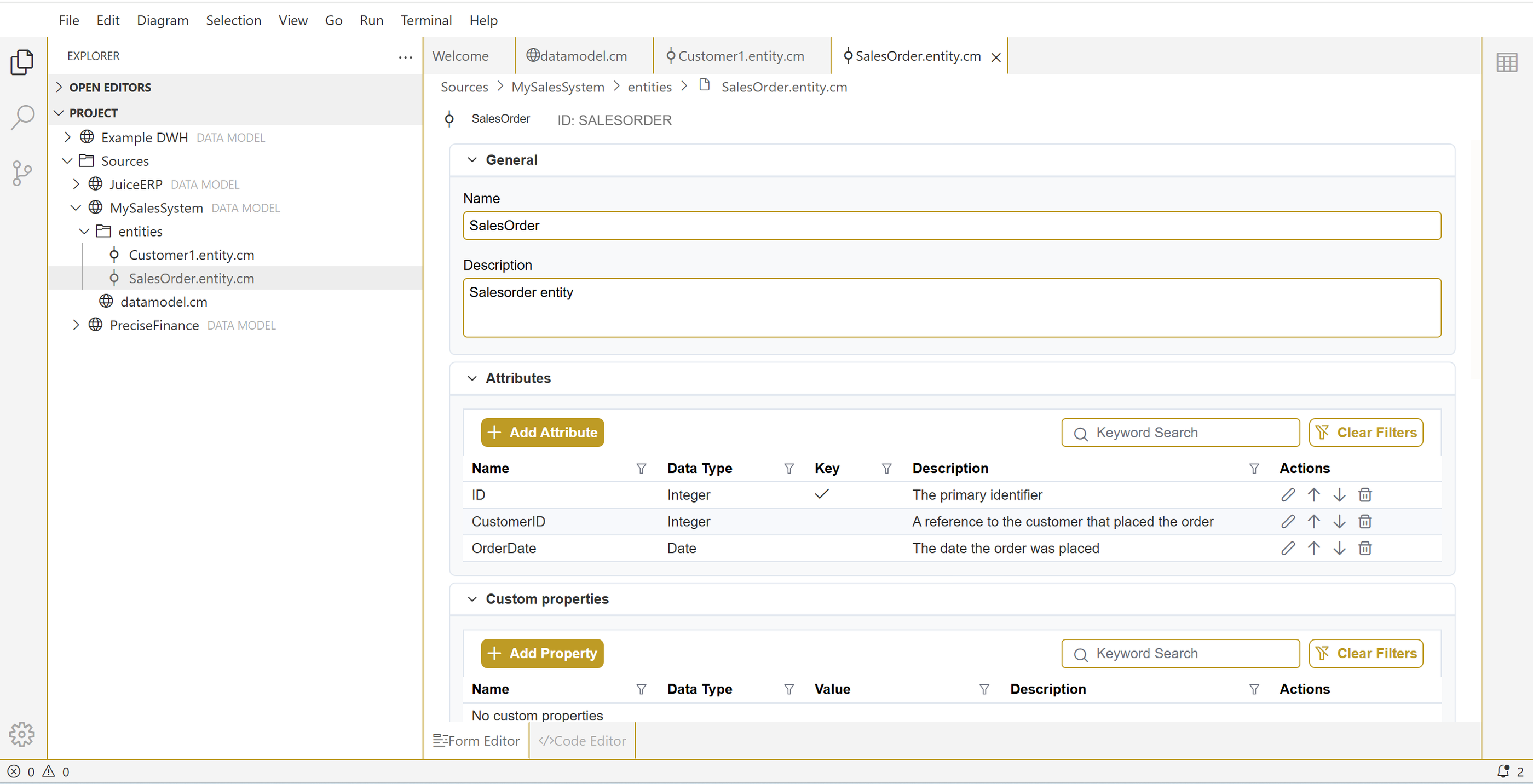Move the ID attribute down
This screenshot has height=784, width=1533.
1340,495
